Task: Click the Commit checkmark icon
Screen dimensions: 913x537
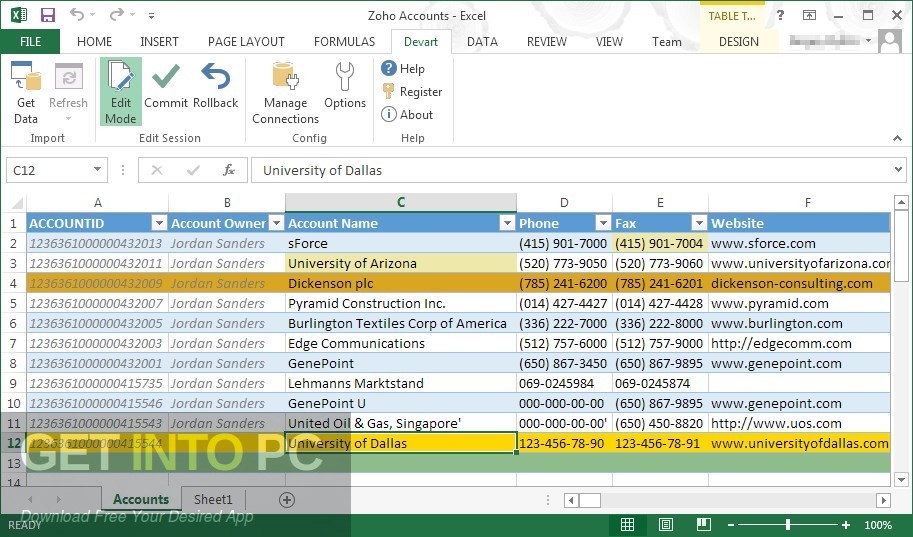Action: [165, 76]
